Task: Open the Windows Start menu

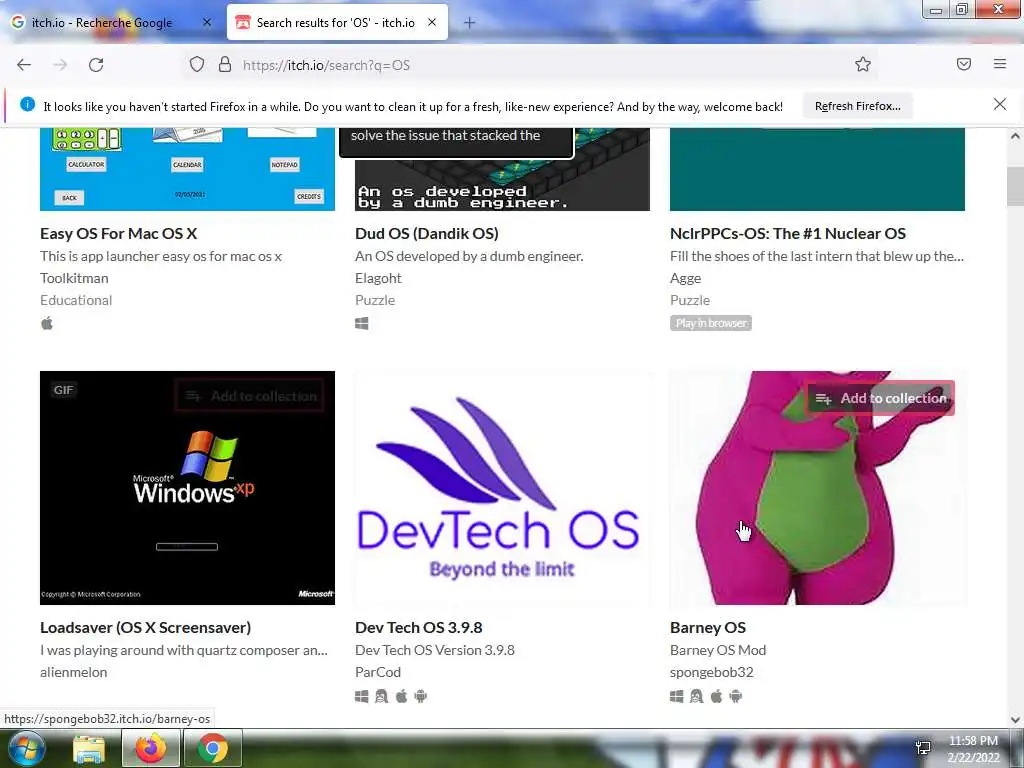Action: pyautogui.click(x=26, y=748)
